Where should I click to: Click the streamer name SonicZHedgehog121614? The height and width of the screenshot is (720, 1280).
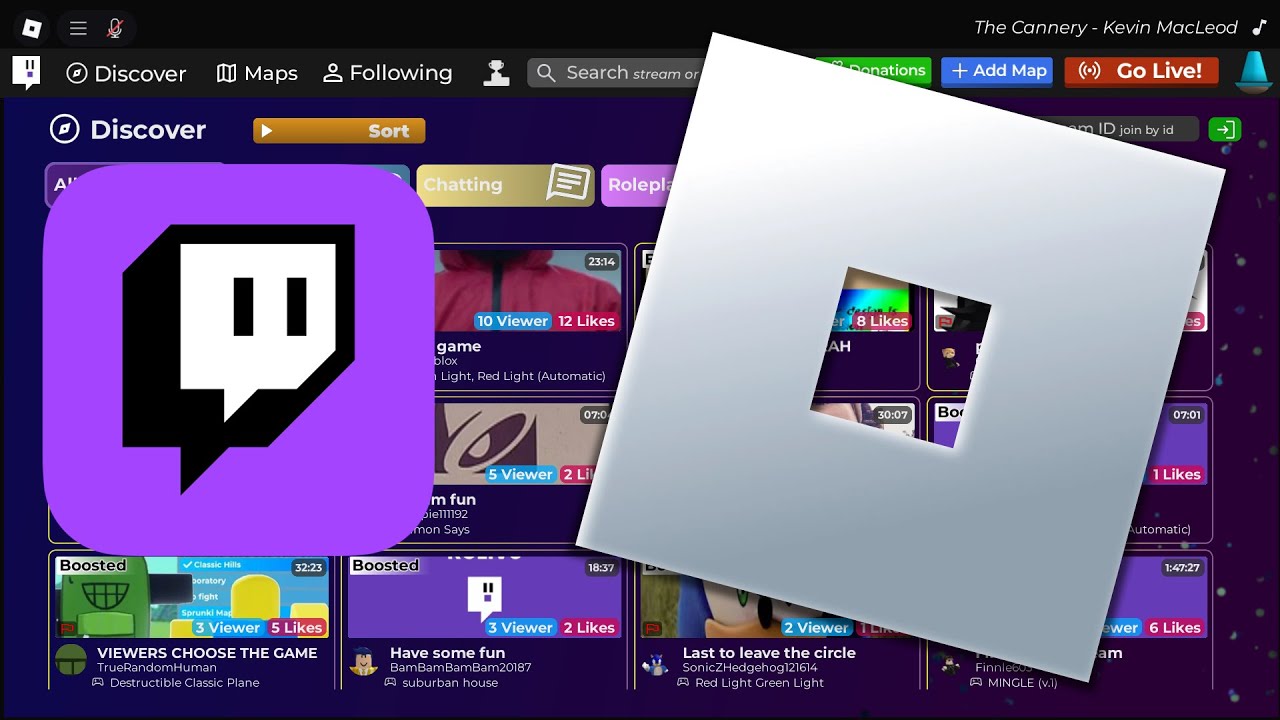point(750,667)
